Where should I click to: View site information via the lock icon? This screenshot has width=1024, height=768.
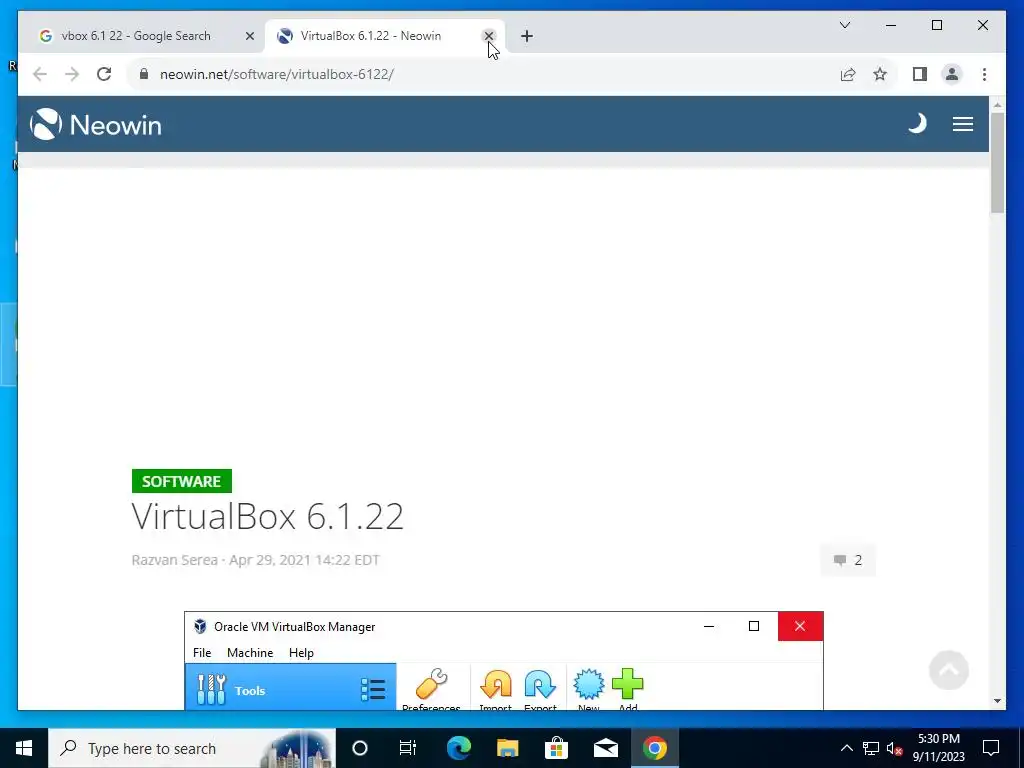pyautogui.click(x=144, y=74)
